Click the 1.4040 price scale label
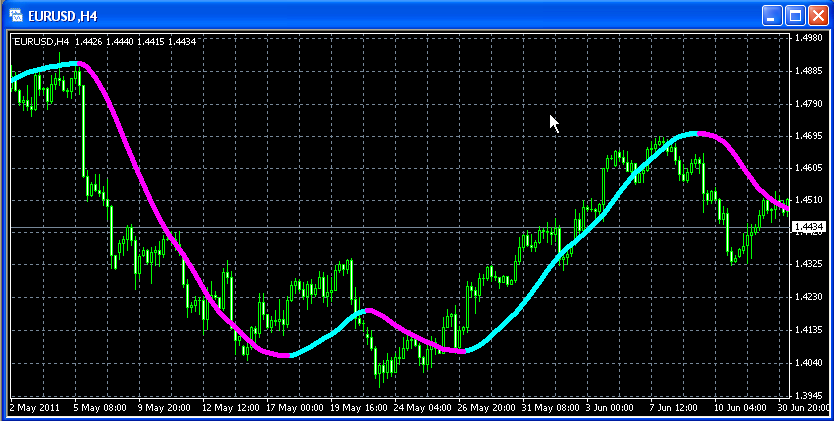The height and width of the screenshot is (421, 834). pyautogui.click(x=810, y=363)
